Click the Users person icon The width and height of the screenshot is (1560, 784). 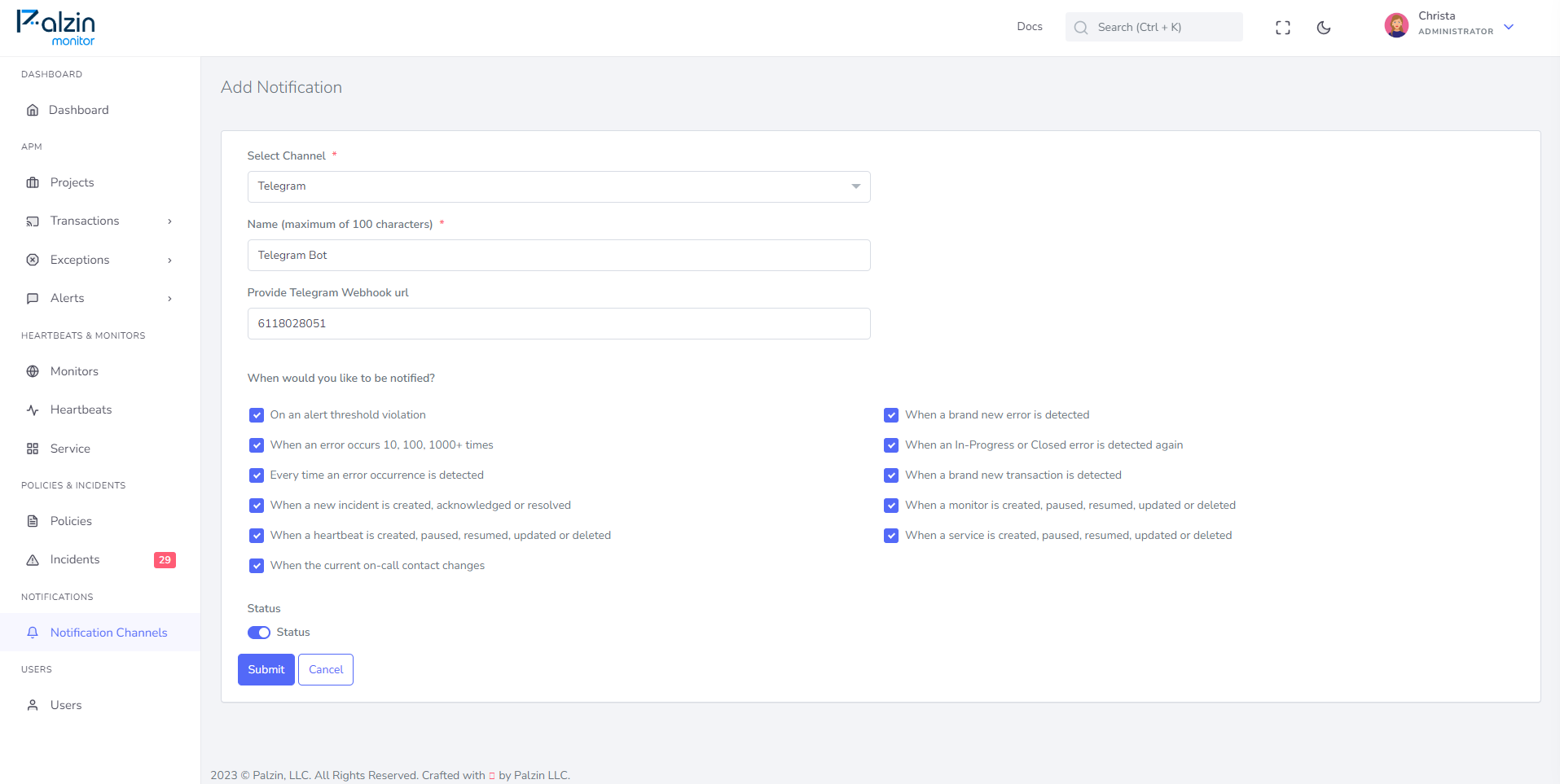33,705
